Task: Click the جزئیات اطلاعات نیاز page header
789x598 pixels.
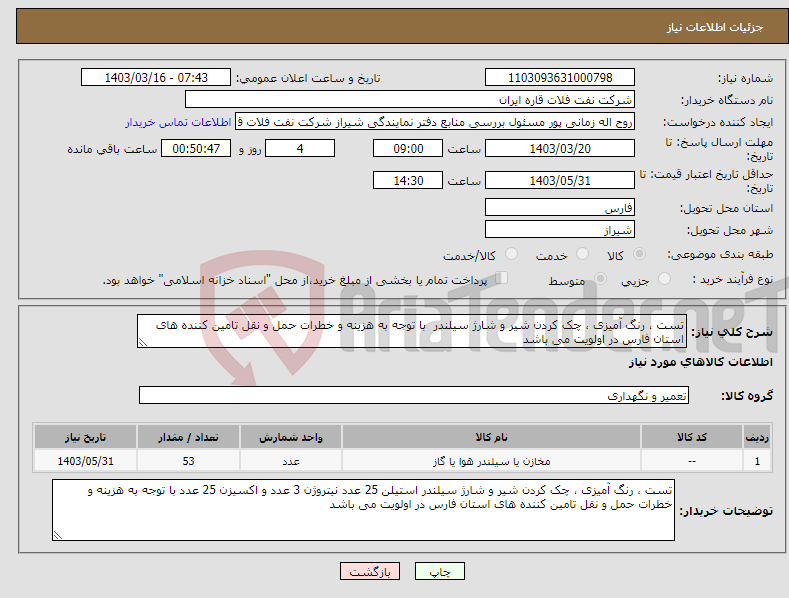Action: (x=715, y=27)
